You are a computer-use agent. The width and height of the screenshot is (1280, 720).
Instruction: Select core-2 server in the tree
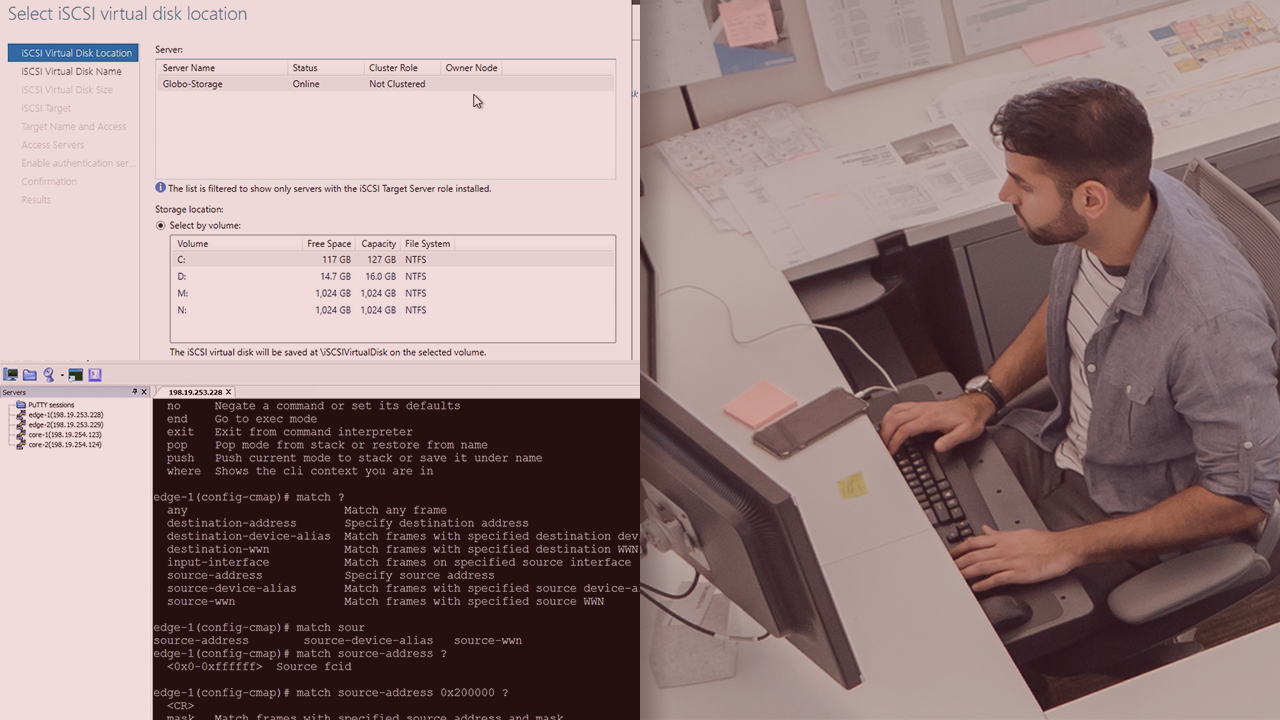pyautogui.click(x=65, y=445)
